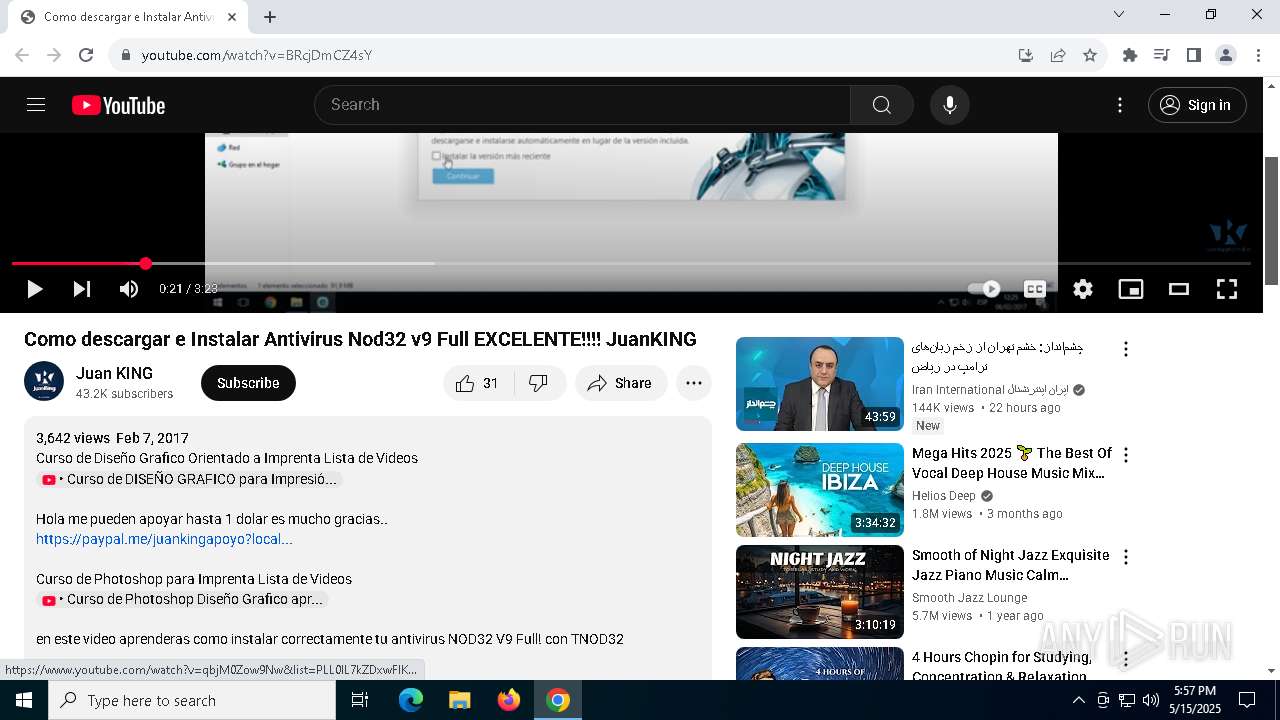This screenshot has height=720, width=1280.
Task: Open Mega Hits 2025 video title
Action: (1011, 463)
